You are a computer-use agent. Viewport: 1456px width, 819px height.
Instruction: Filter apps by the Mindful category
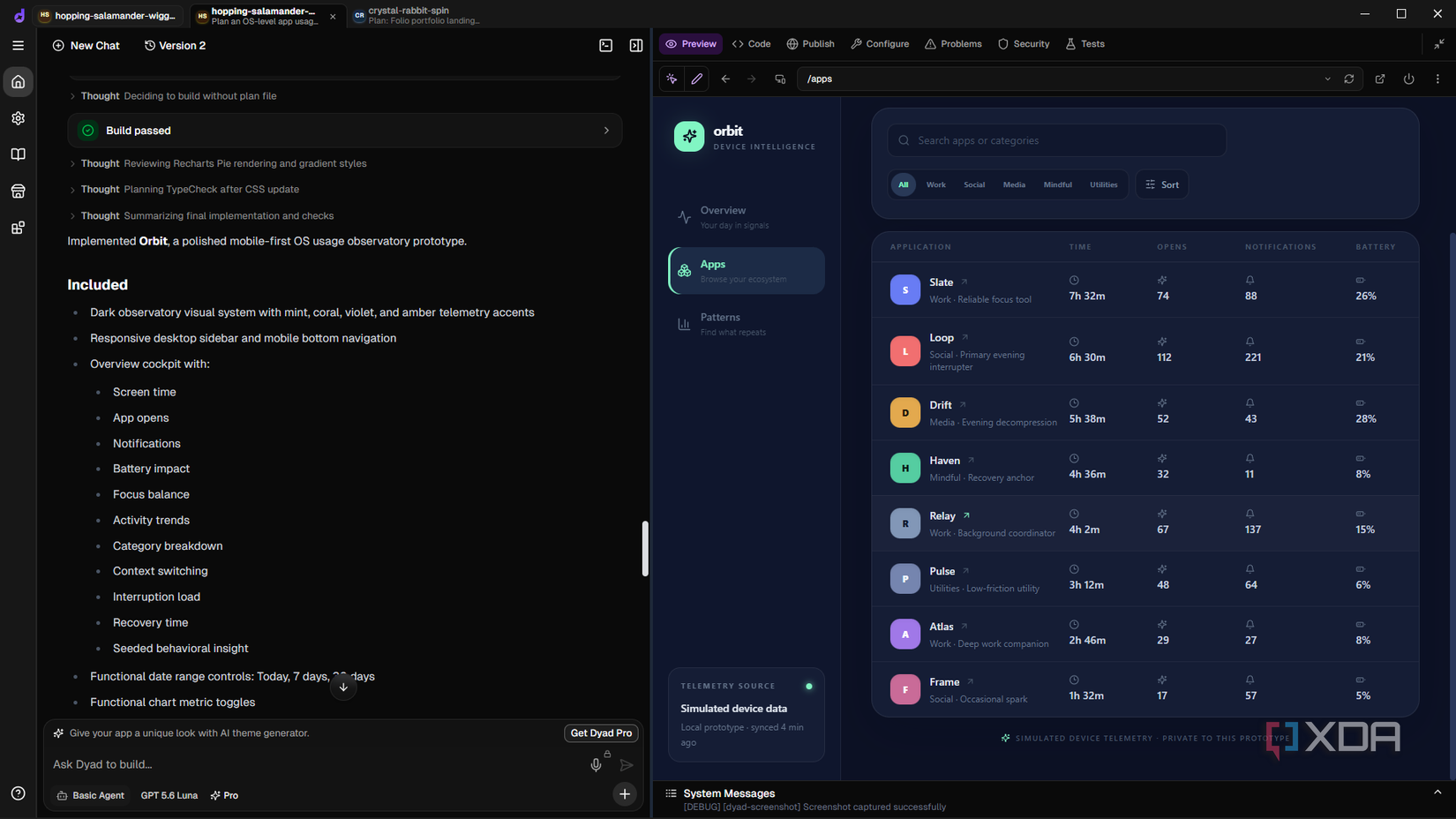pos(1057,184)
